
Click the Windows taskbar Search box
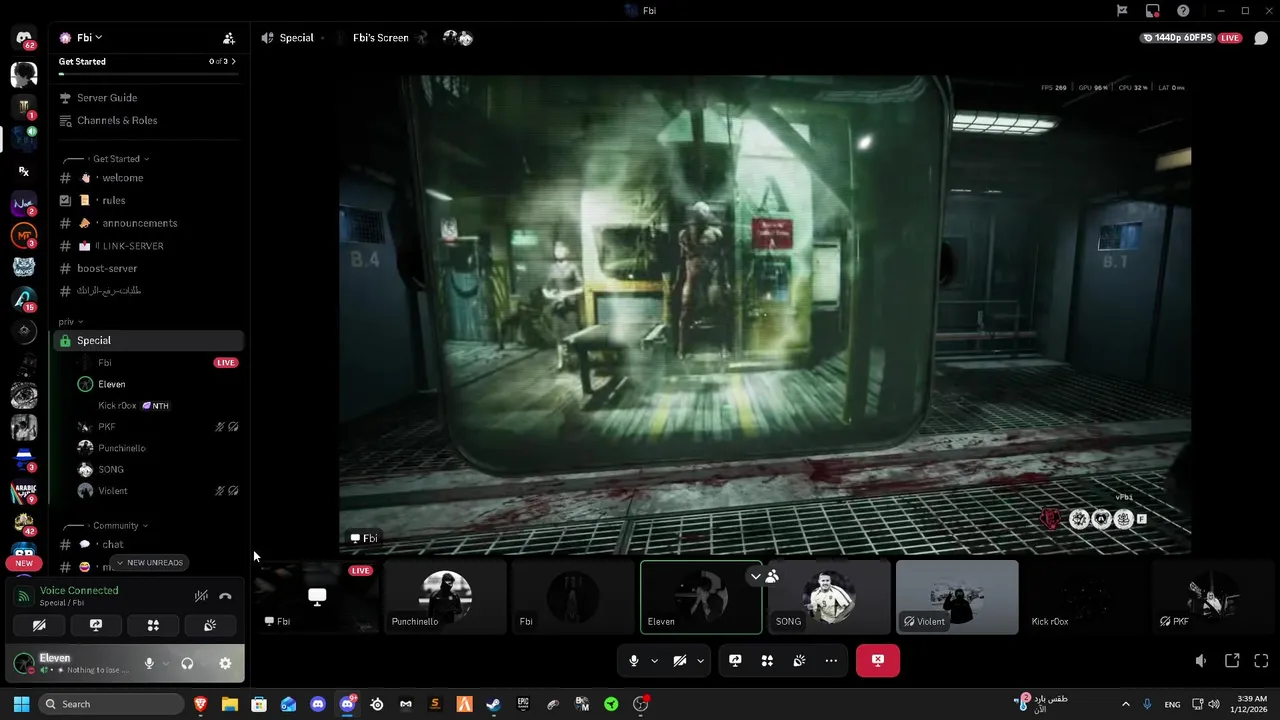(x=112, y=704)
